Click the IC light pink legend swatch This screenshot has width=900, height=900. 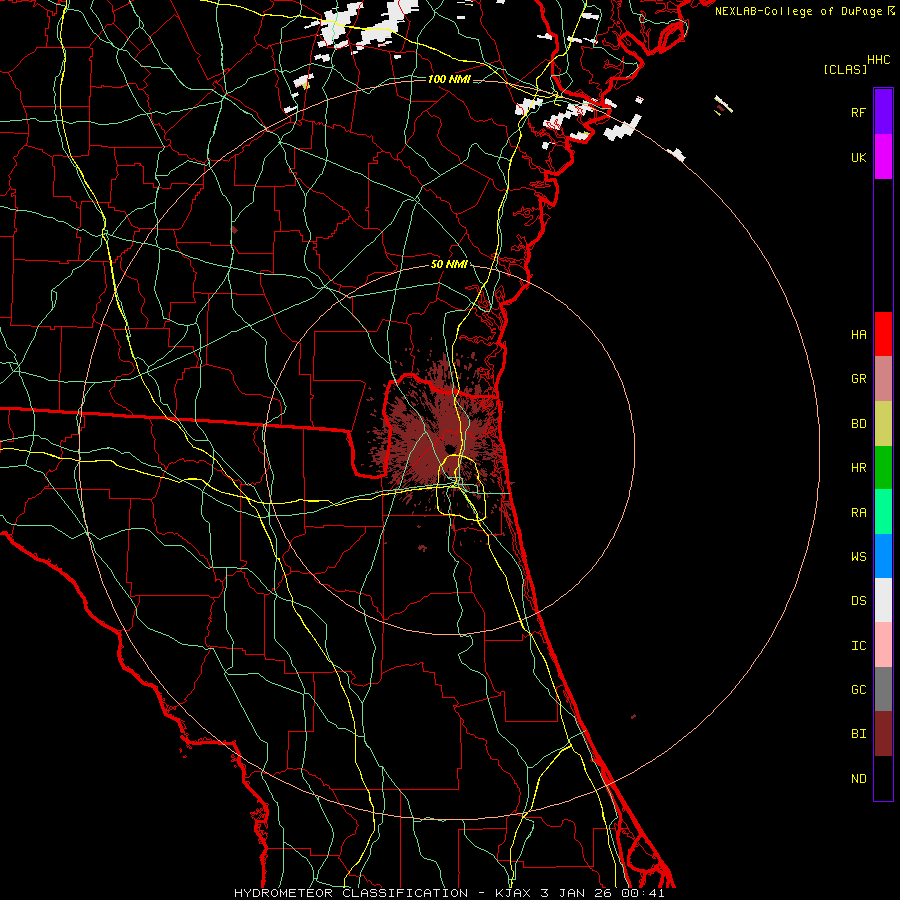(883, 645)
